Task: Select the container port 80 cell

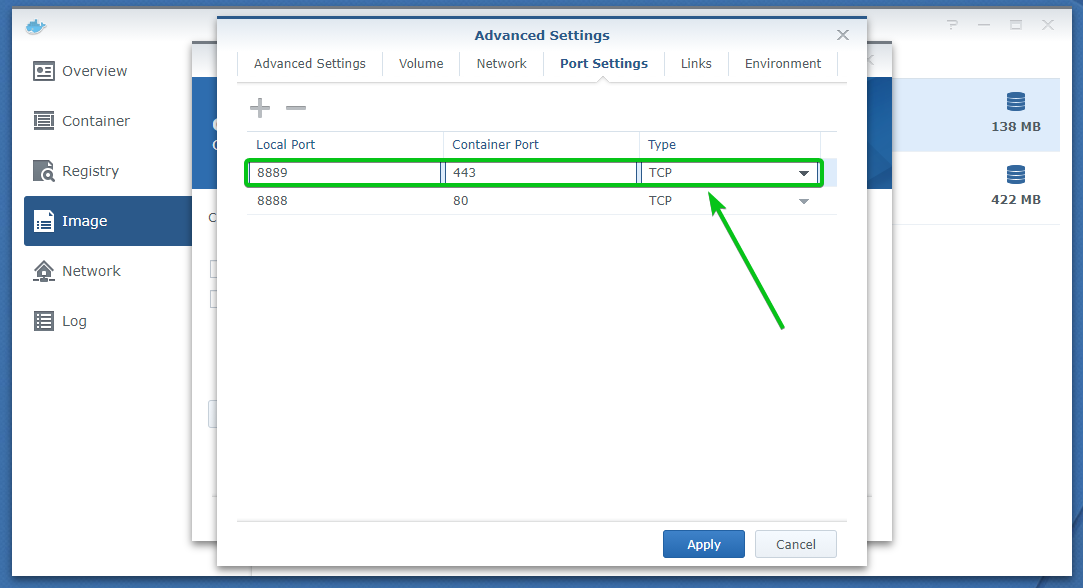Action: pyautogui.click(x=541, y=201)
